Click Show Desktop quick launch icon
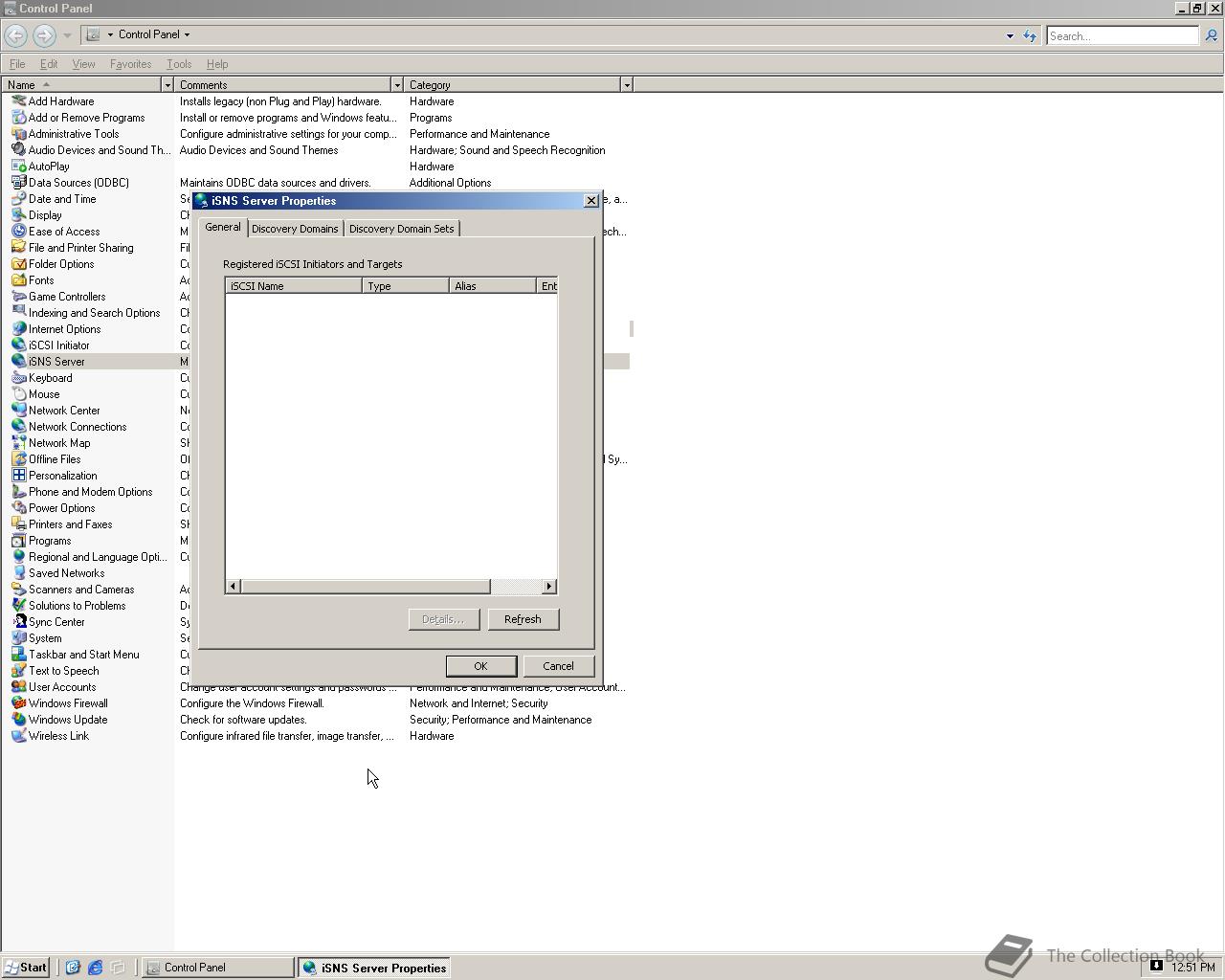This screenshot has width=1225, height=980. tap(118, 968)
